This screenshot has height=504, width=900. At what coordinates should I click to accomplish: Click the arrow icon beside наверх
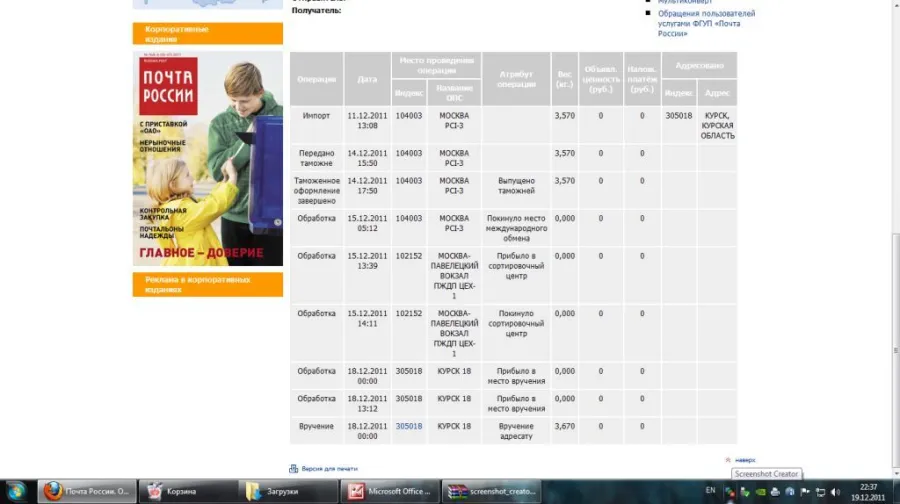point(728,460)
